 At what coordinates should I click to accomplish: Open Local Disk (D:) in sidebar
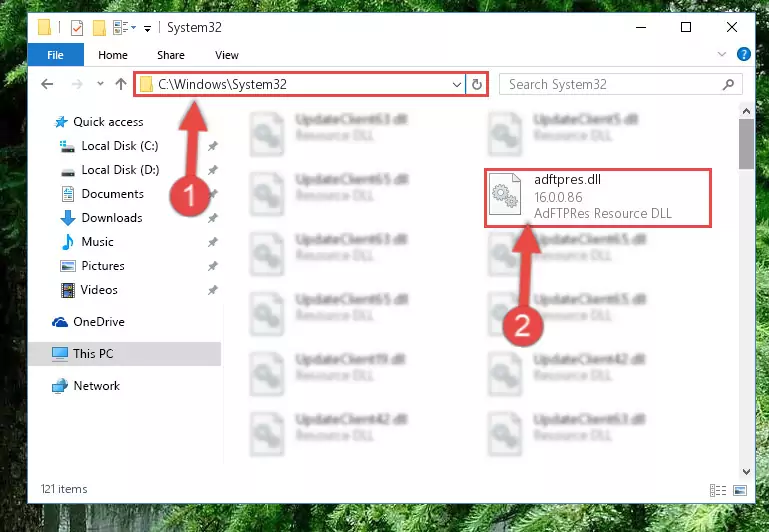120,170
